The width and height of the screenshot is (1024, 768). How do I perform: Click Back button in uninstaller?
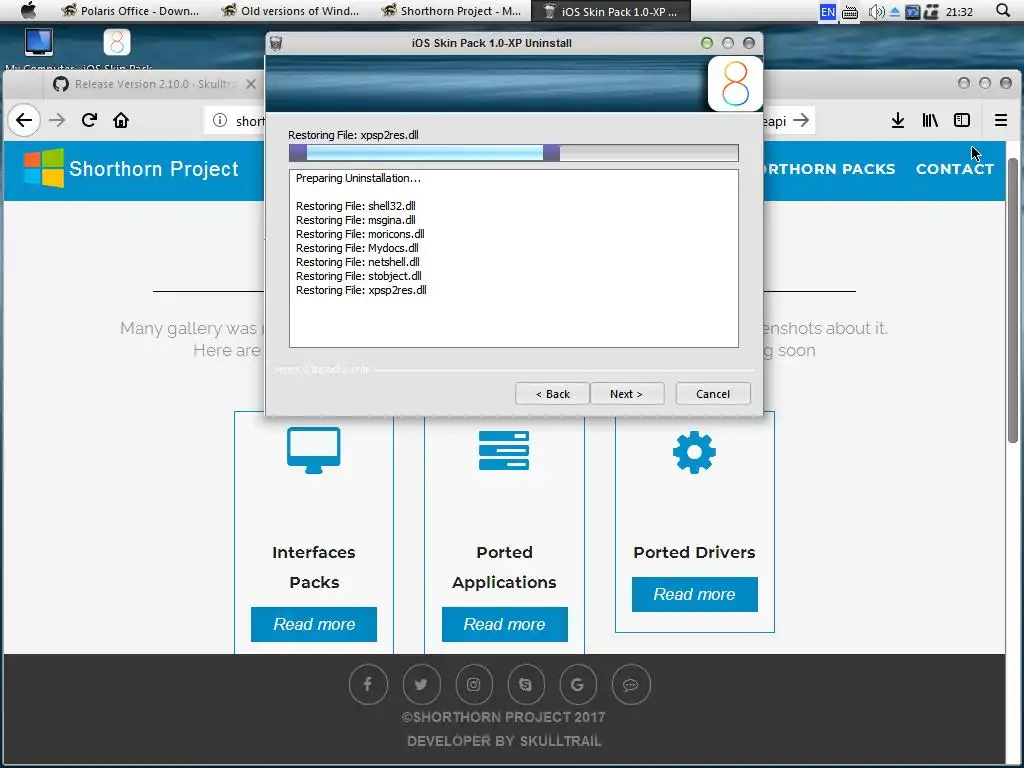[552, 394]
